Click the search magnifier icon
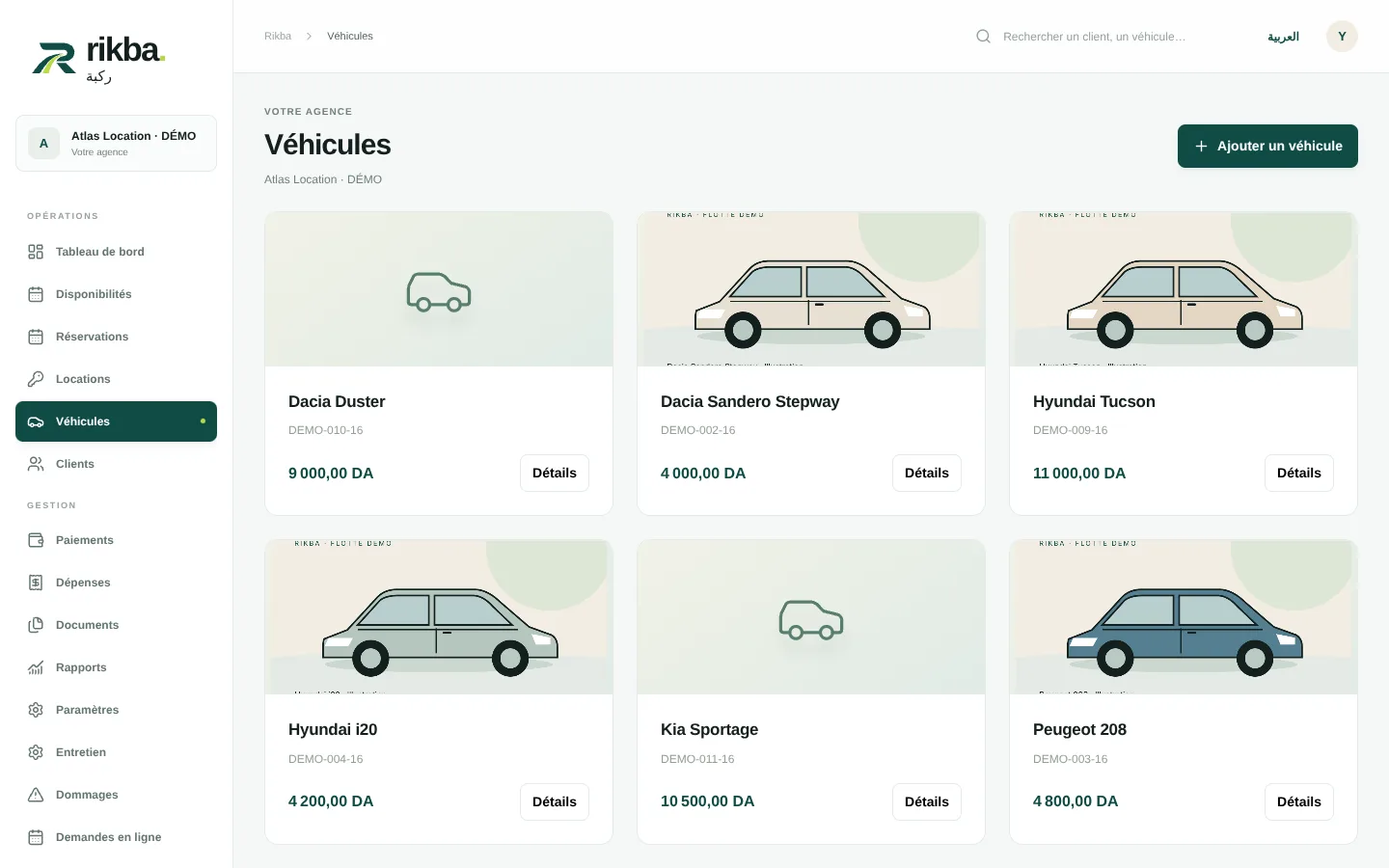This screenshot has height=868, width=1389. (984, 37)
